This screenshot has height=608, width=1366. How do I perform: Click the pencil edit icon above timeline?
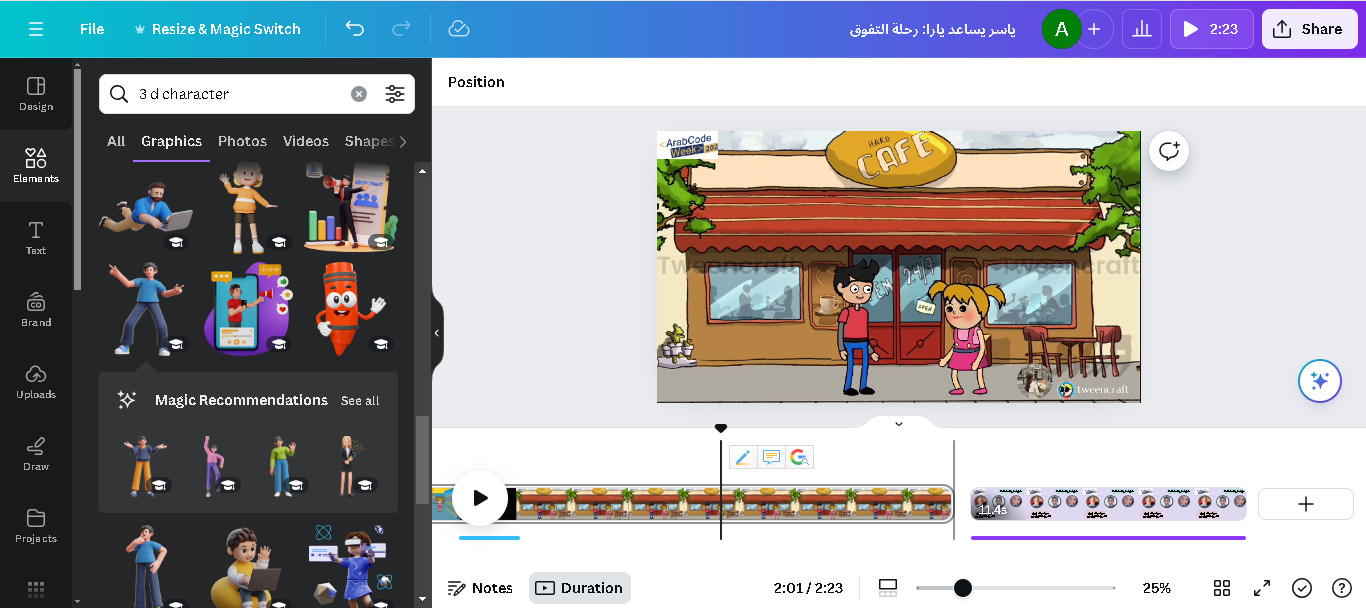pos(743,457)
